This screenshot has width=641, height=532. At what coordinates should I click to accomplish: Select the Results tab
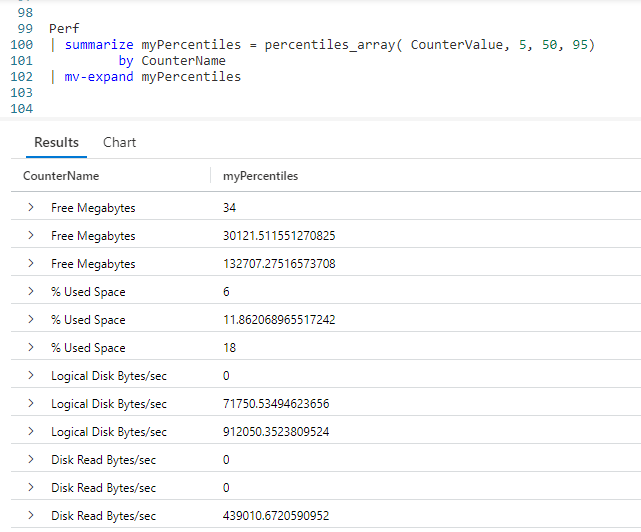tap(56, 142)
